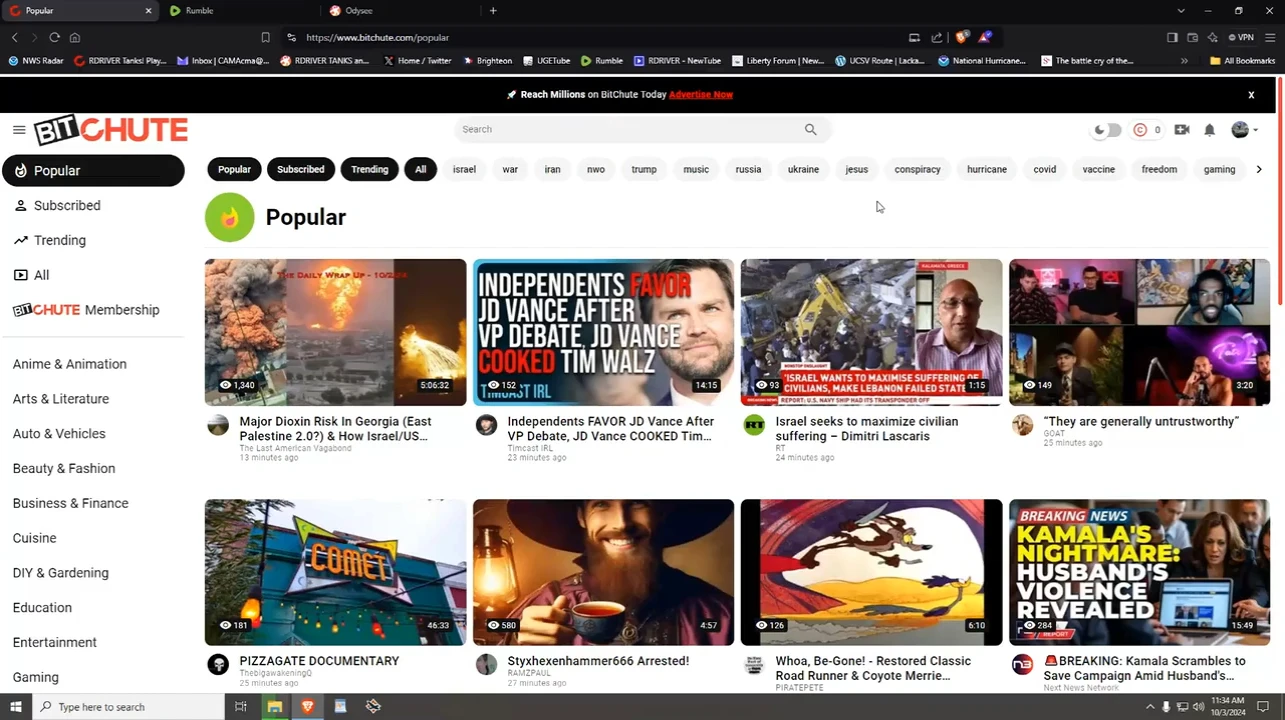
Task: Open BitChute Membership in sidebar
Action: pos(93,310)
